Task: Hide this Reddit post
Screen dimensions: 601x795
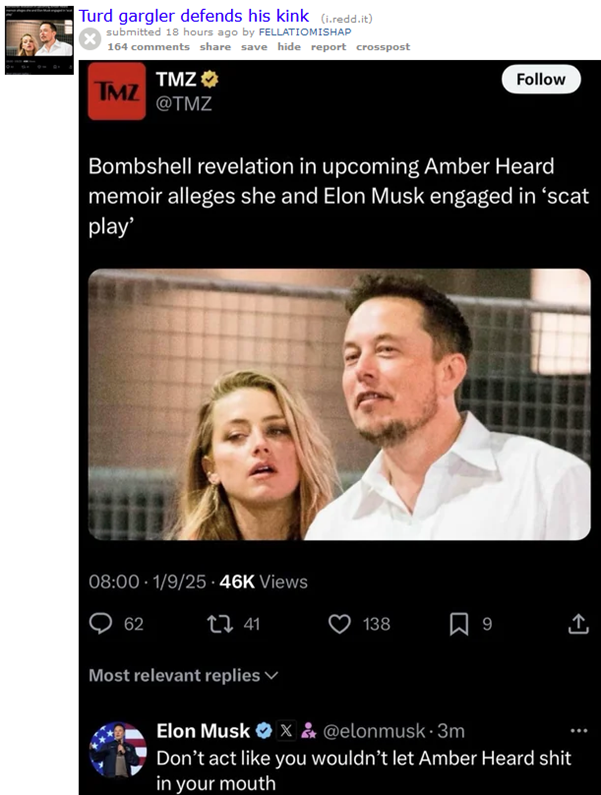Action: tap(289, 47)
